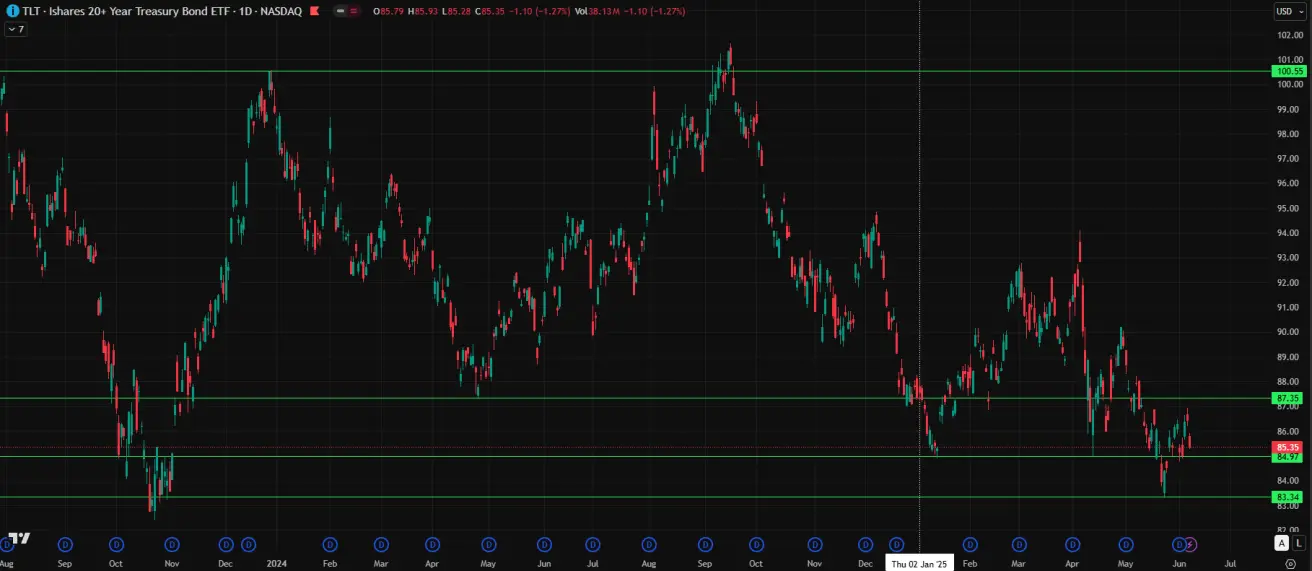Select the red 85.35 current price label

pyautogui.click(x=1287, y=447)
